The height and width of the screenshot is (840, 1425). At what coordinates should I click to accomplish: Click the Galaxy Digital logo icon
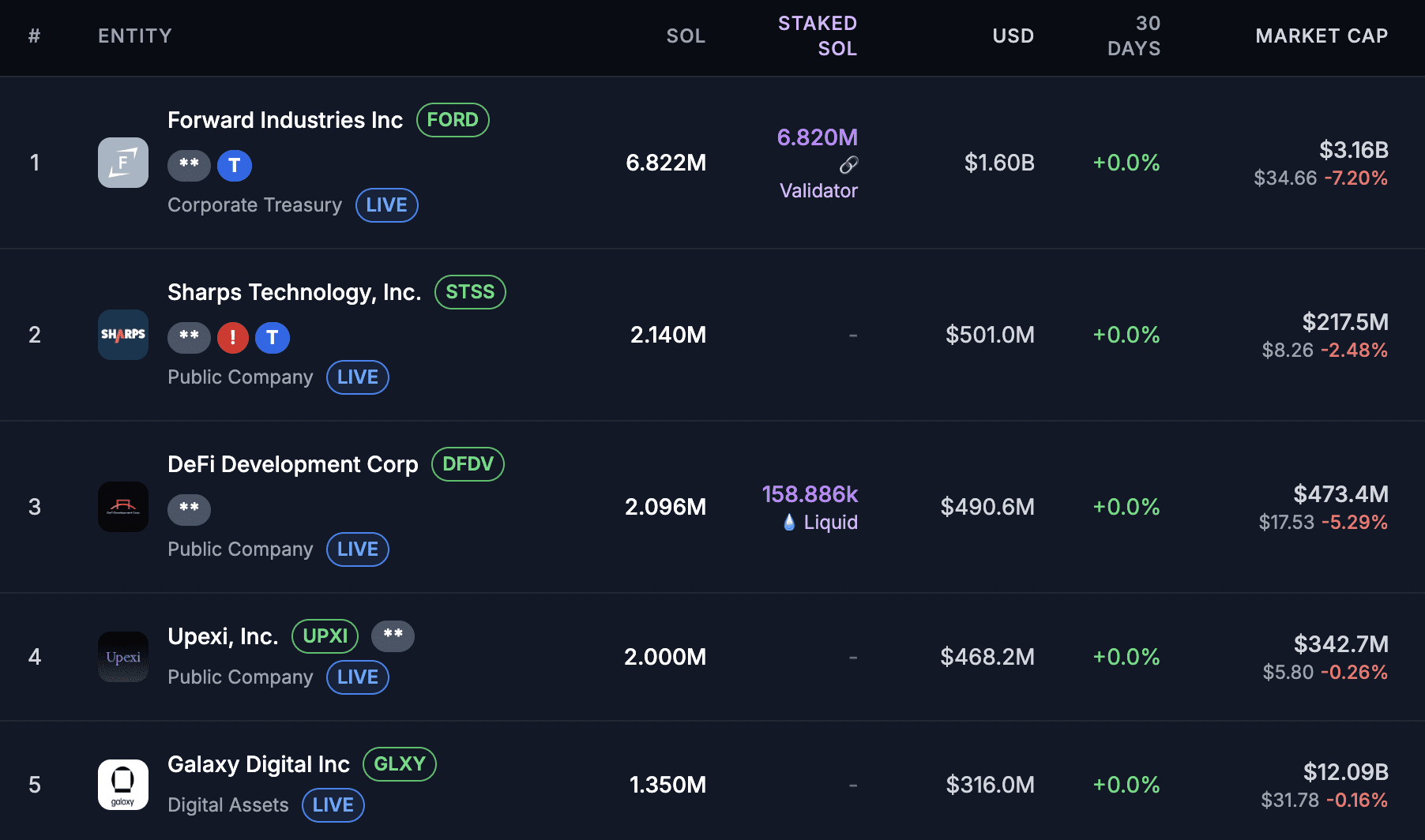tap(123, 785)
